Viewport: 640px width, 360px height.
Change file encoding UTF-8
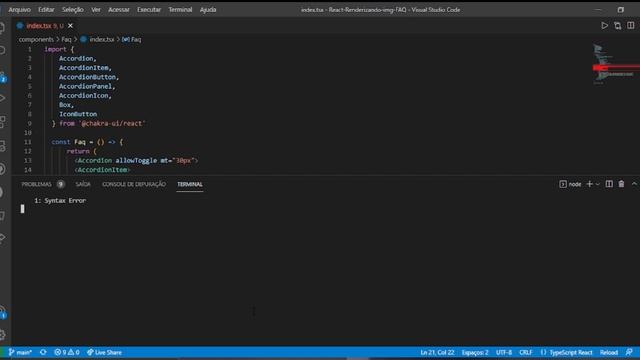click(x=504, y=352)
